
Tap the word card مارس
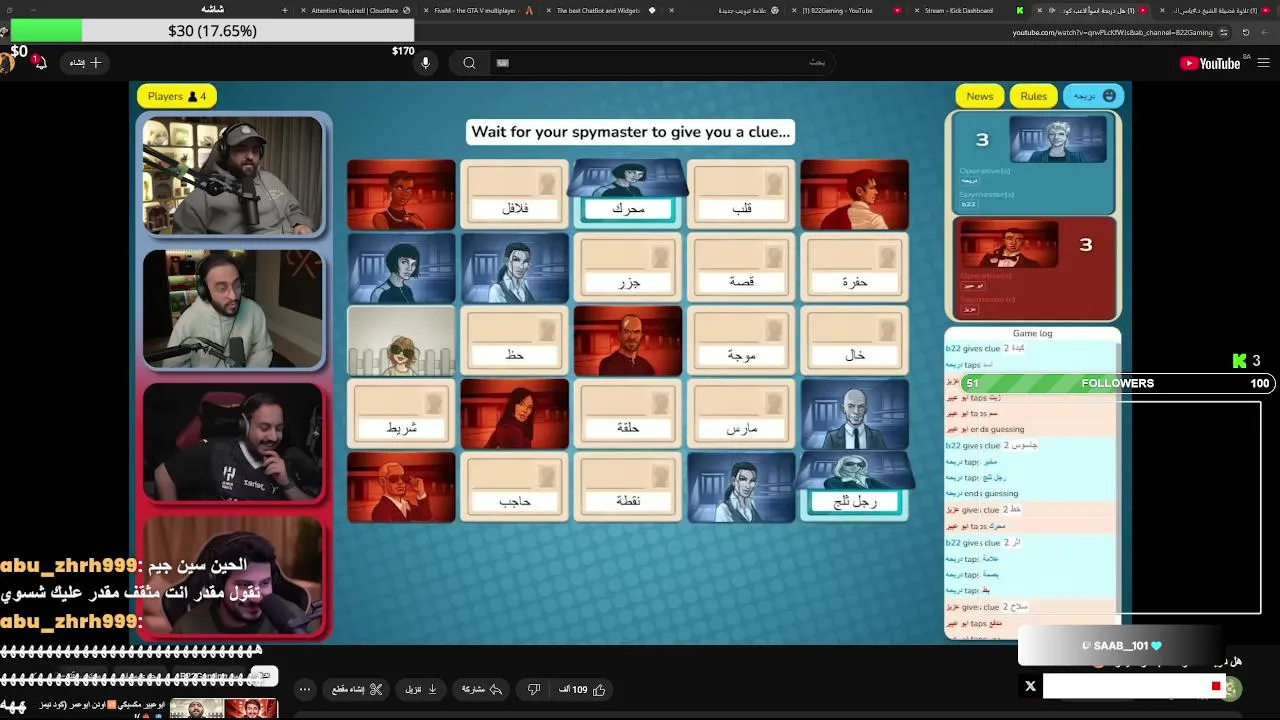(x=741, y=414)
